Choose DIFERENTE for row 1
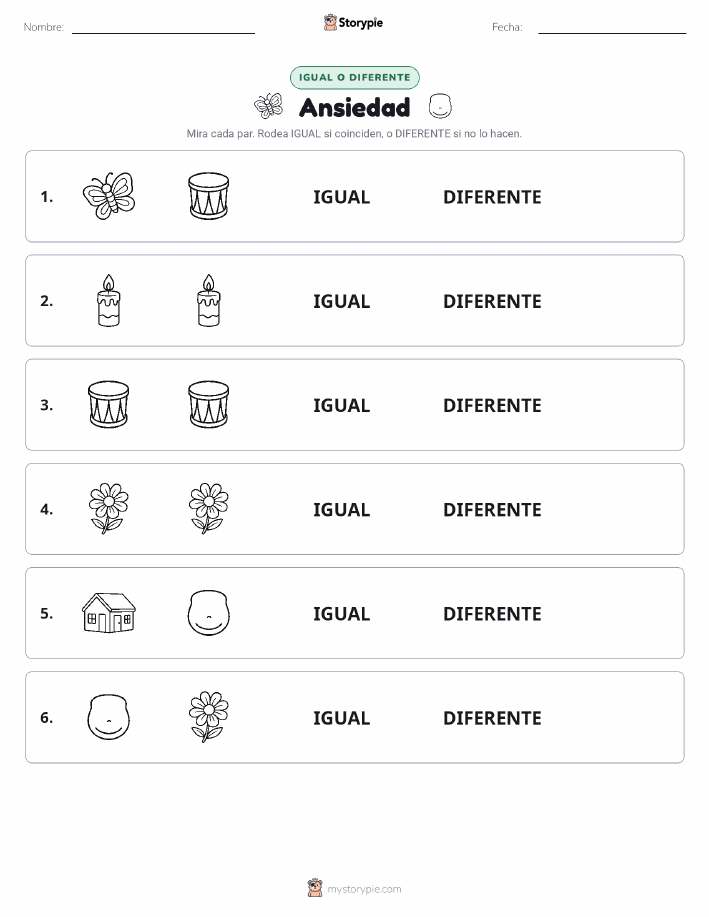 pyautogui.click(x=492, y=197)
